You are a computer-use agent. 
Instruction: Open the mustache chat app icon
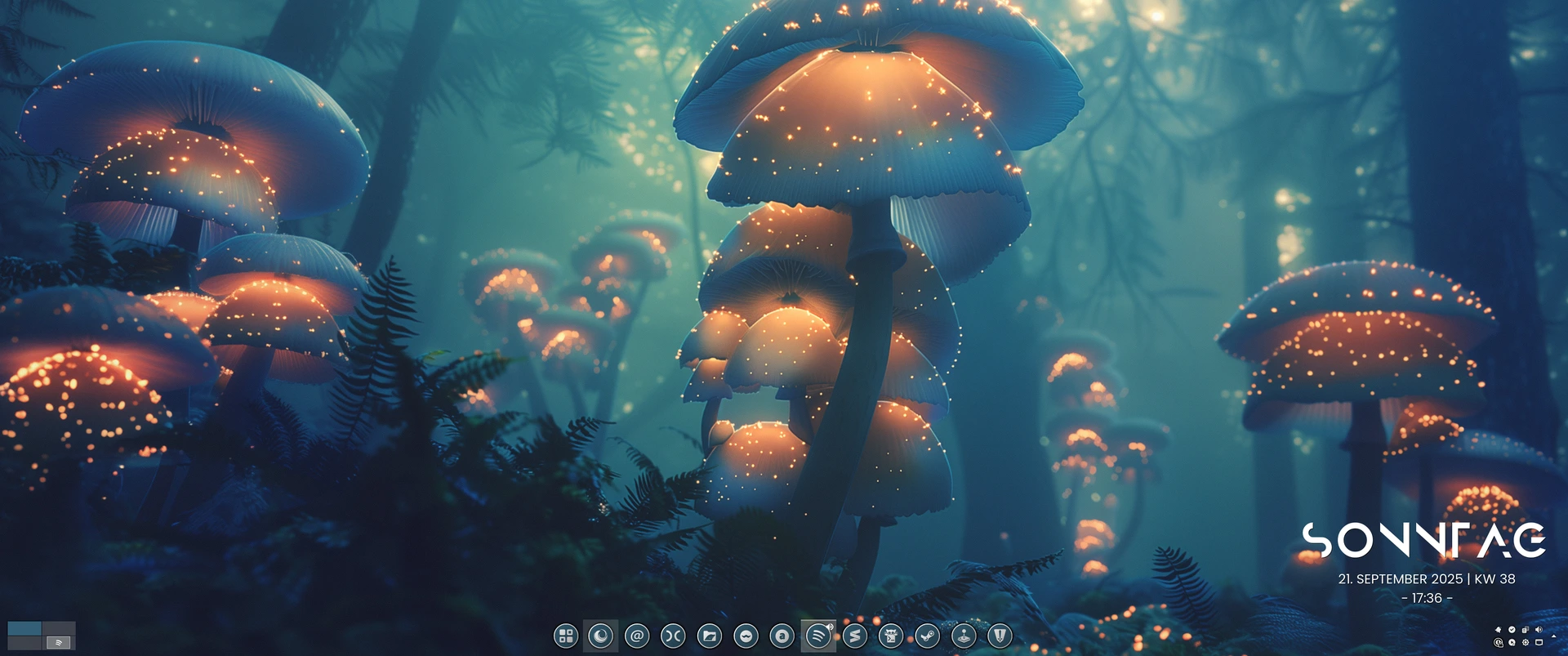coord(746,636)
